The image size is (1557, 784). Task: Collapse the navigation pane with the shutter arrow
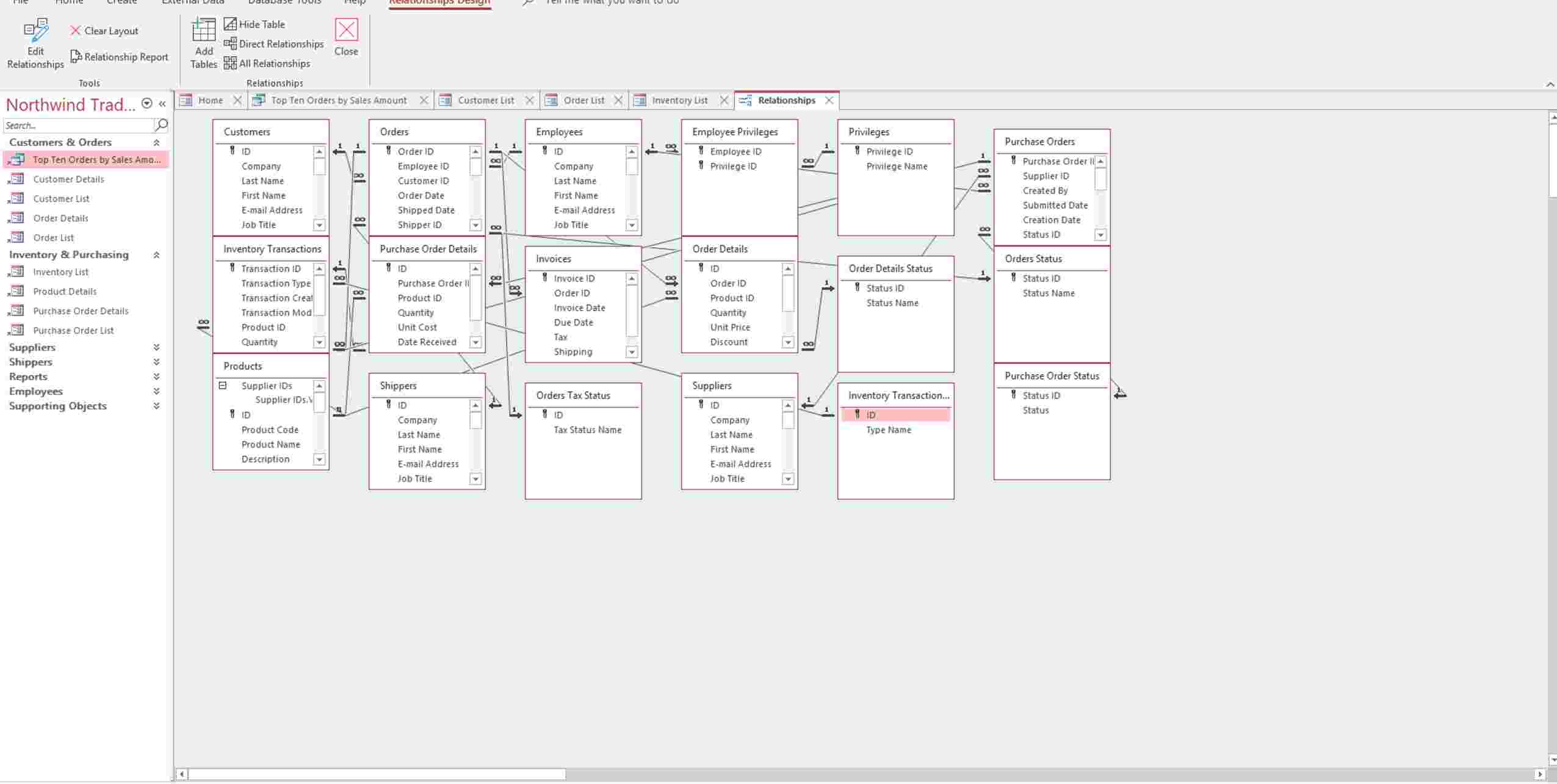point(162,104)
